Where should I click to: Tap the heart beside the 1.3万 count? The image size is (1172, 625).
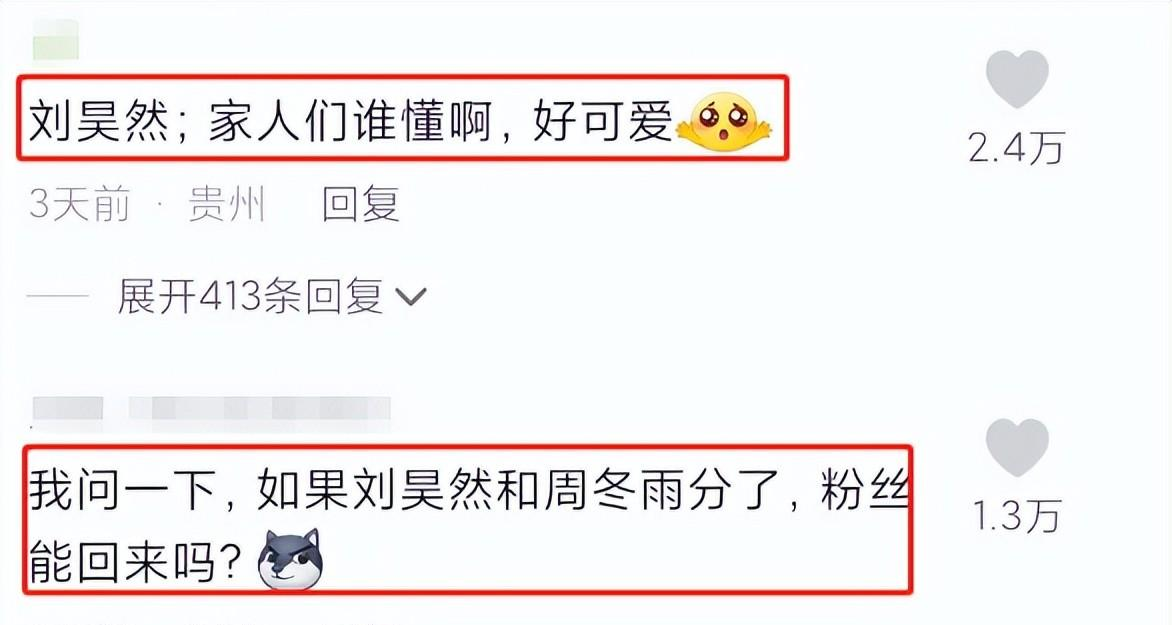tap(1017, 447)
